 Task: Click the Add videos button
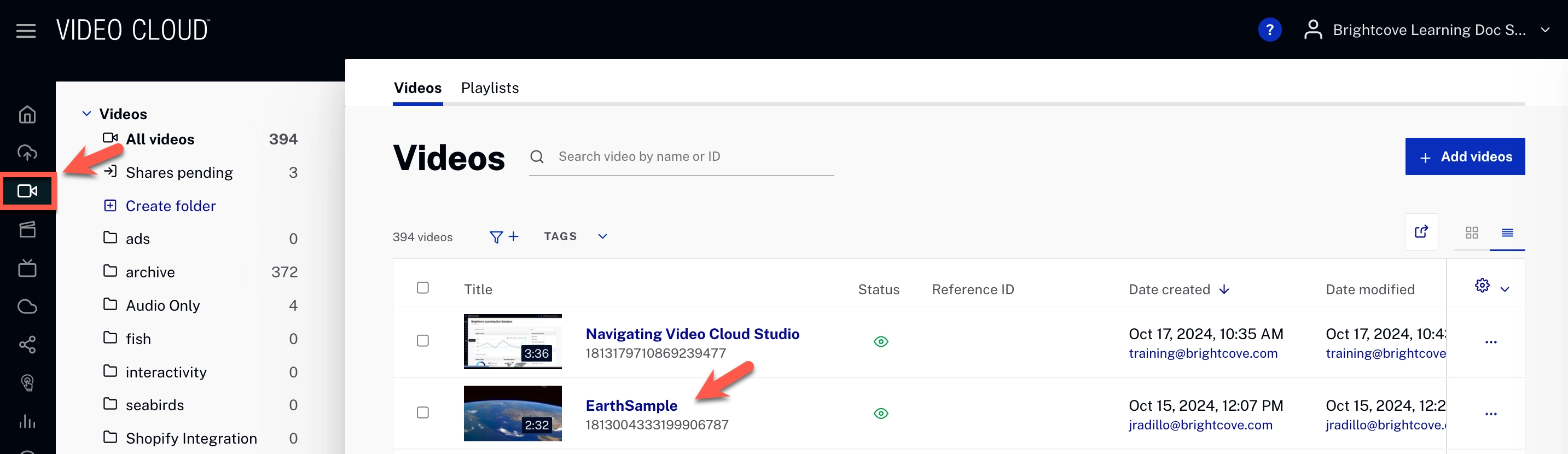[x=1464, y=156]
